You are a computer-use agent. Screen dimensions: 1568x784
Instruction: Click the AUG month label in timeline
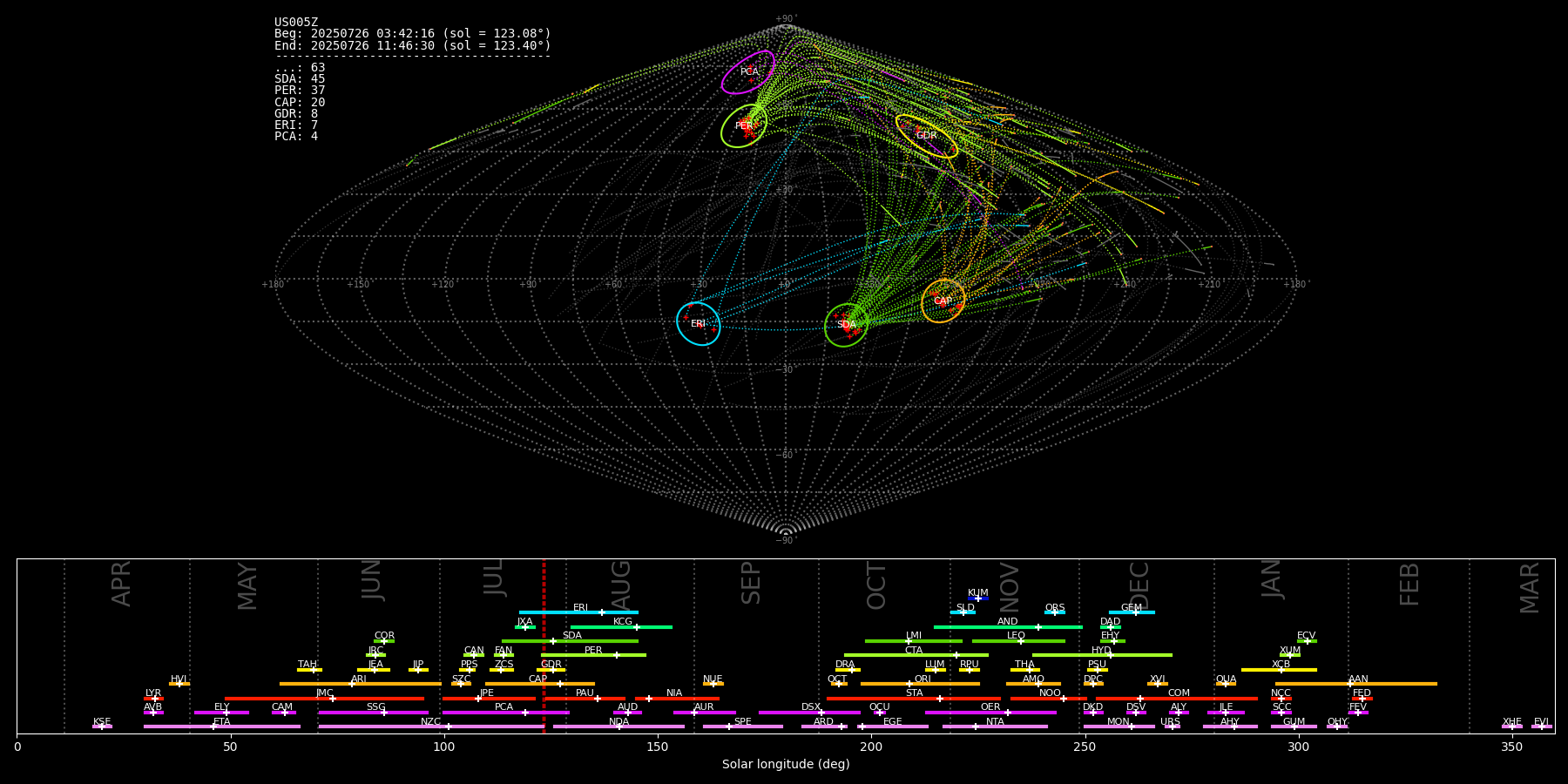pos(621,585)
